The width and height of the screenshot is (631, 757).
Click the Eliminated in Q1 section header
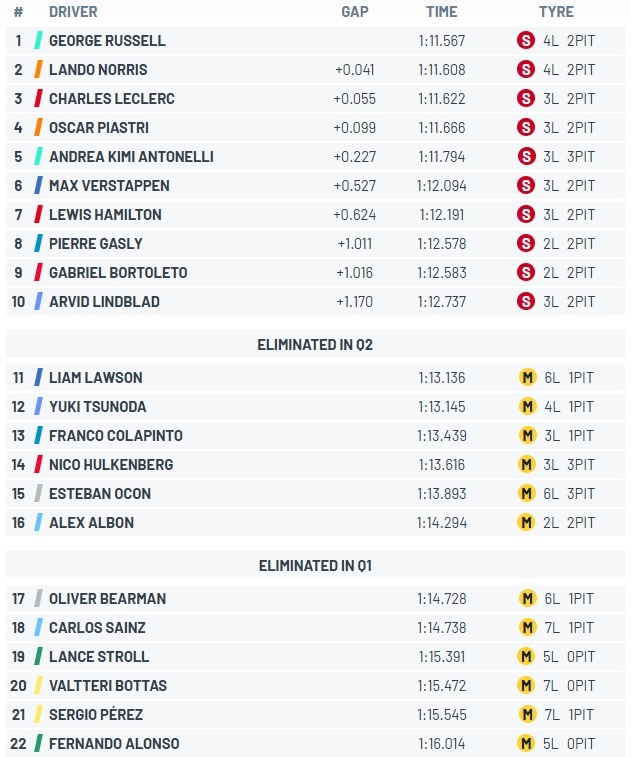(x=315, y=565)
